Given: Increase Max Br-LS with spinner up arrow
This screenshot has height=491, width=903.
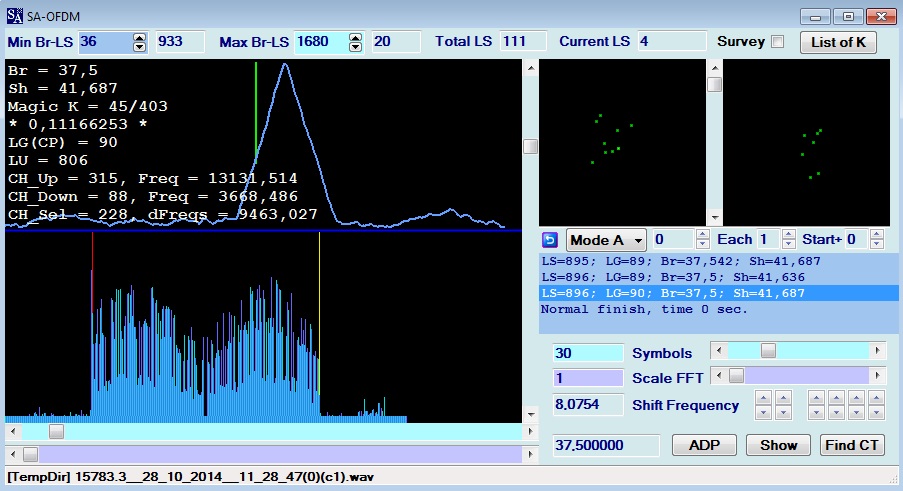Looking at the screenshot, I should click(355, 37).
